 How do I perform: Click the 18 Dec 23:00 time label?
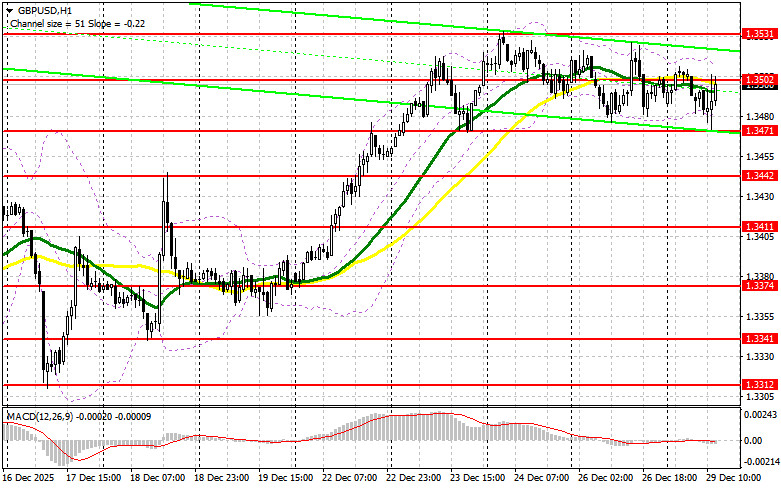(x=222, y=478)
